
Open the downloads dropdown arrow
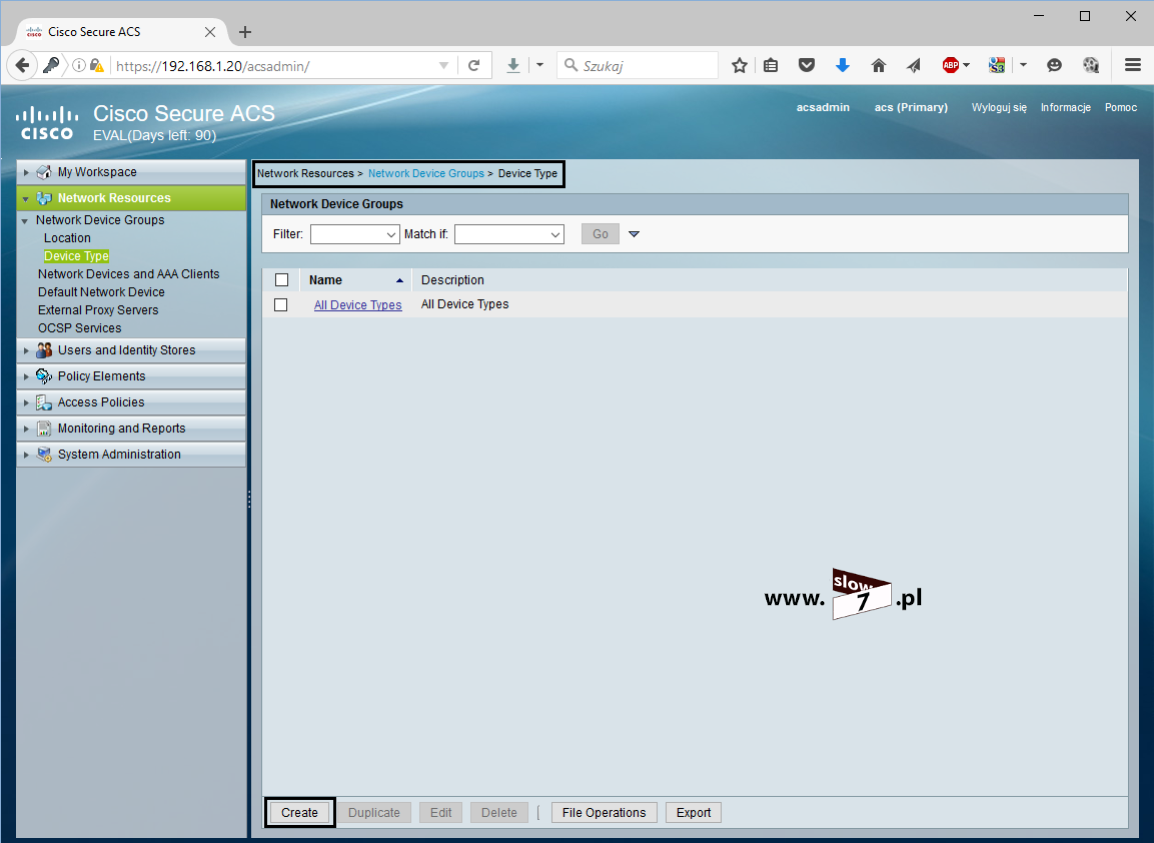[x=539, y=65]
